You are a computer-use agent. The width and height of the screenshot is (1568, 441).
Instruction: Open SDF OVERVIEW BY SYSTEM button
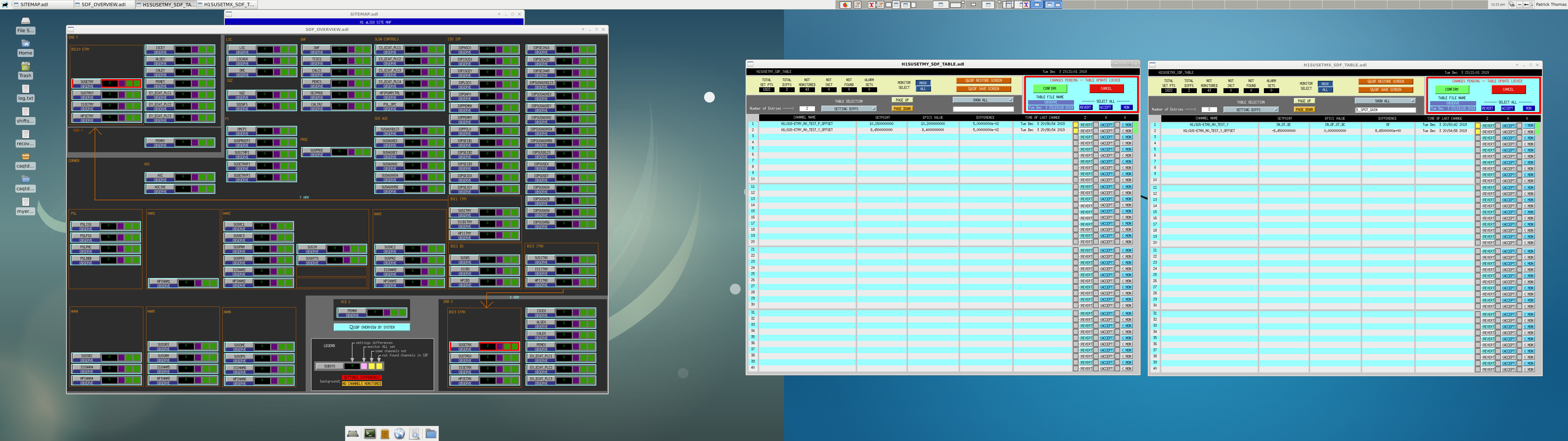pyautogui.click(x=371, y=327)
